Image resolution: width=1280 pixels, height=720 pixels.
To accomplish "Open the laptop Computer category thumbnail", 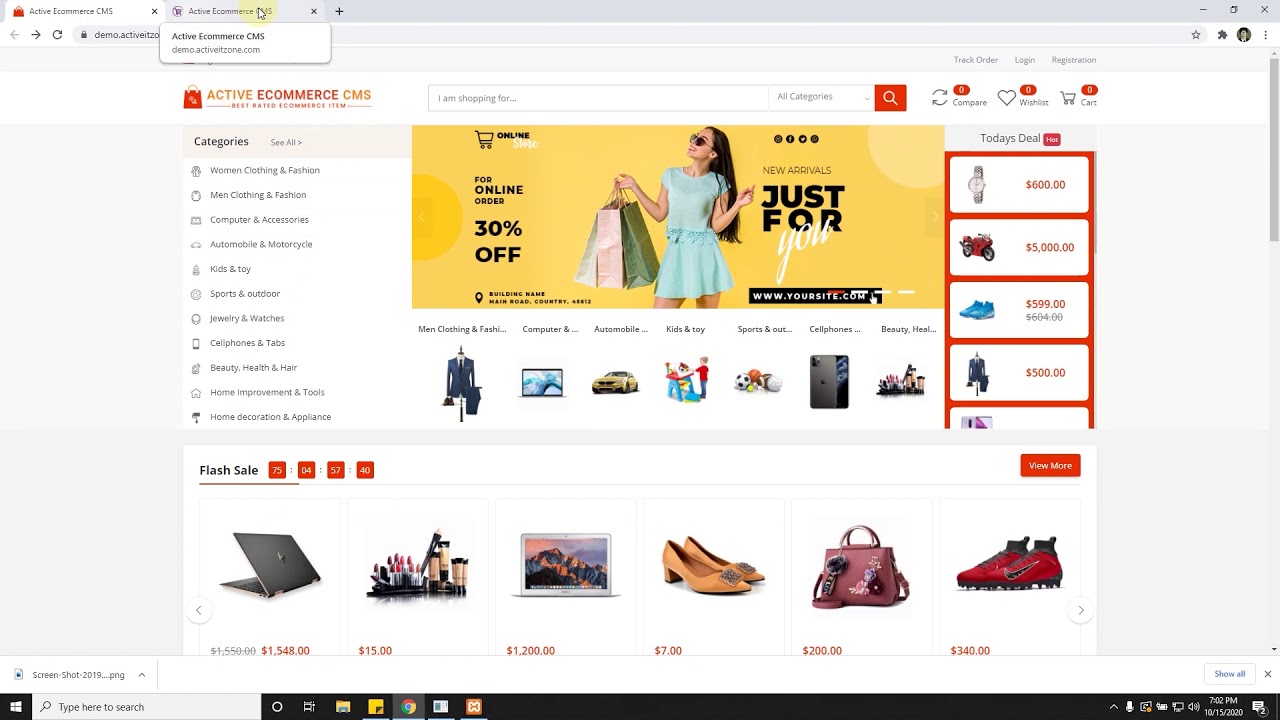I will point(542,382).
